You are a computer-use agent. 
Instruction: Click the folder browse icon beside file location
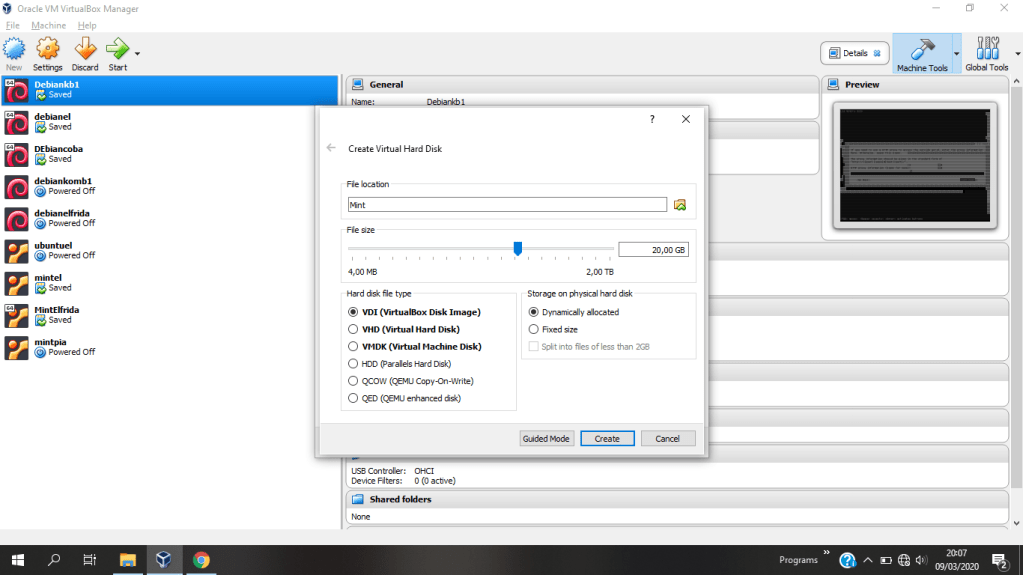(680, 205)
